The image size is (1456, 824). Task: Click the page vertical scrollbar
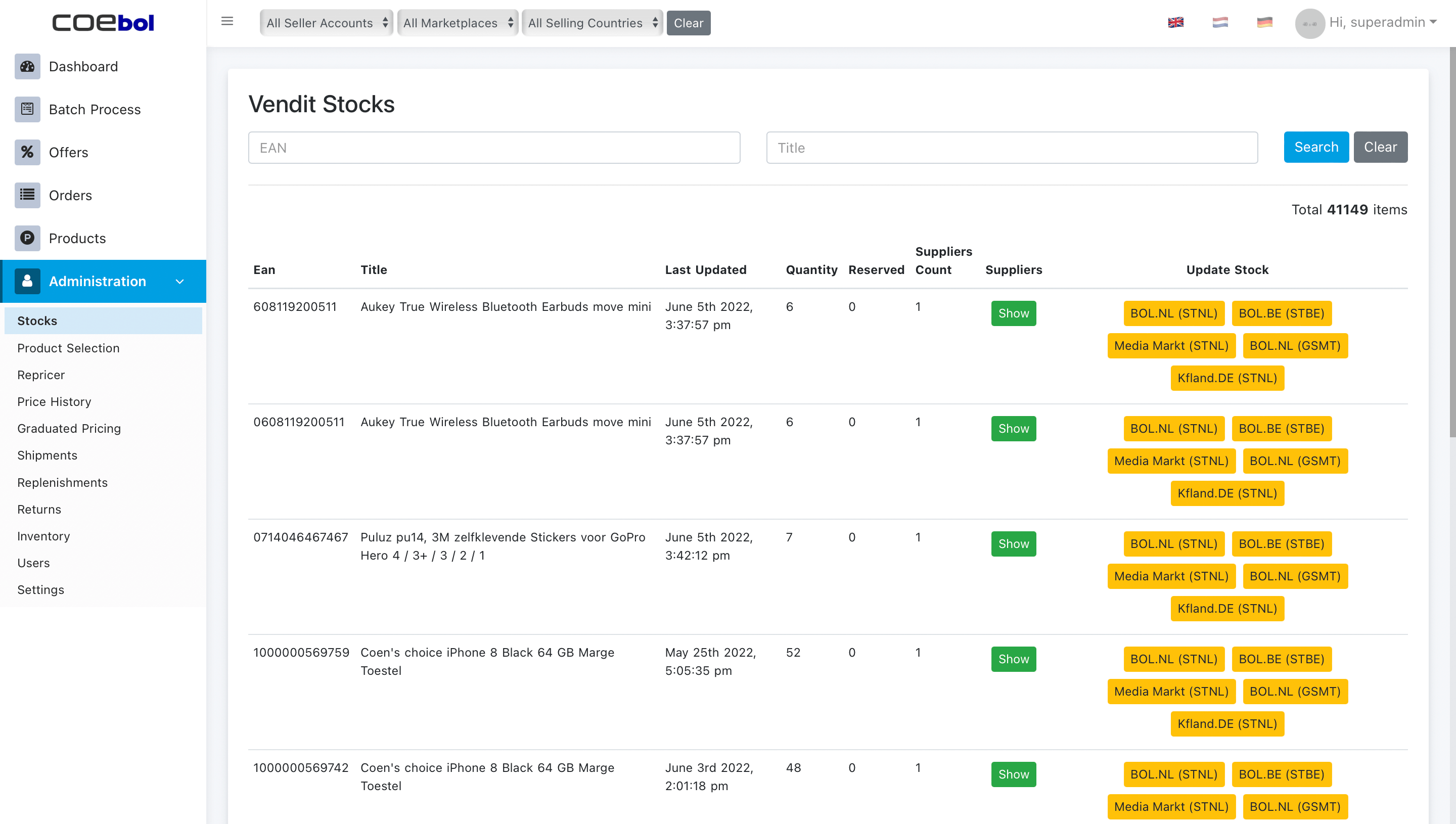(1452, 242)
